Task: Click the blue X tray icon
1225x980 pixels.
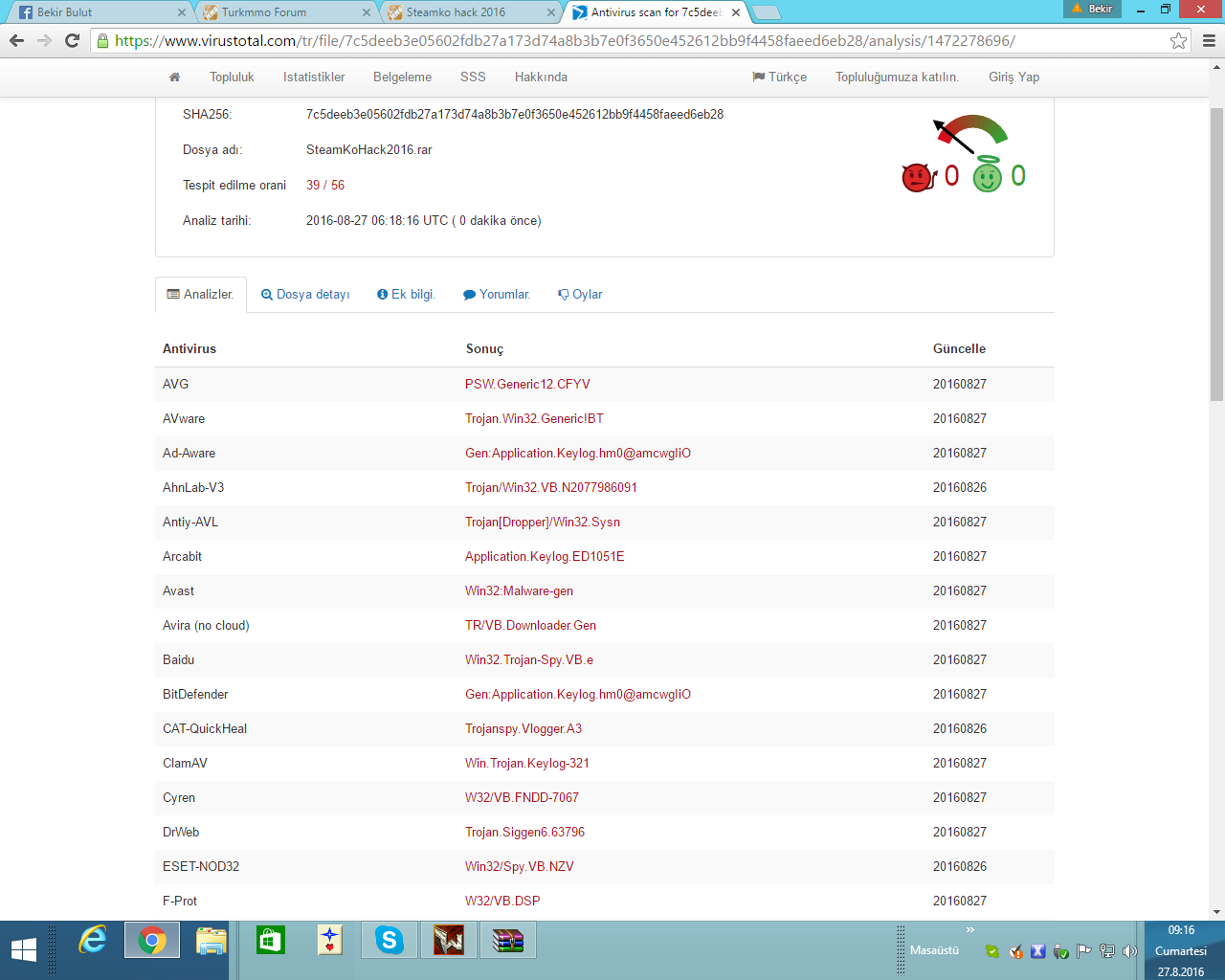Action: [x=1037, y=951]
